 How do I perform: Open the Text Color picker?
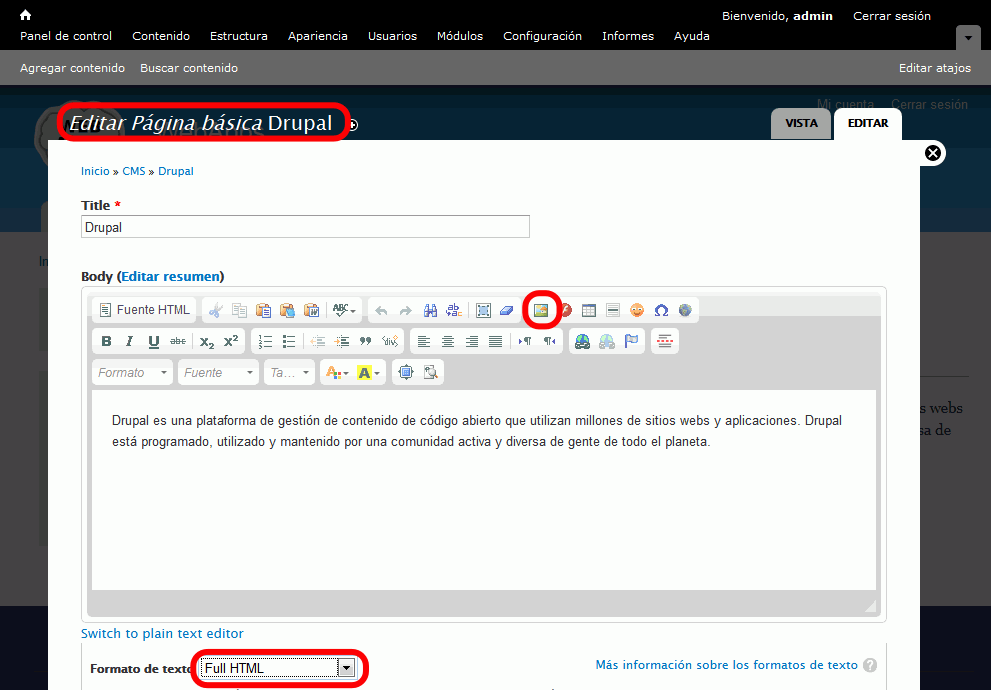(x=336, y=373)
